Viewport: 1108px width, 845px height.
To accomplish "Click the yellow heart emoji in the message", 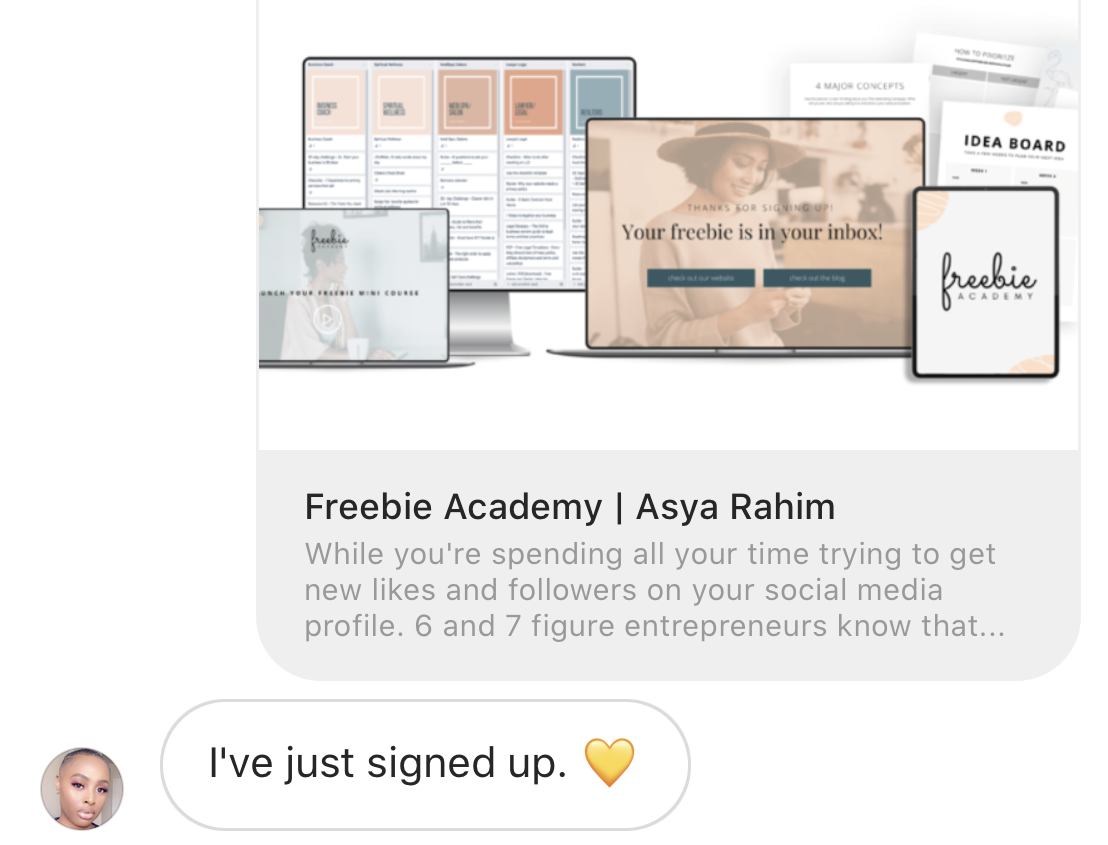I will [609, 762].
